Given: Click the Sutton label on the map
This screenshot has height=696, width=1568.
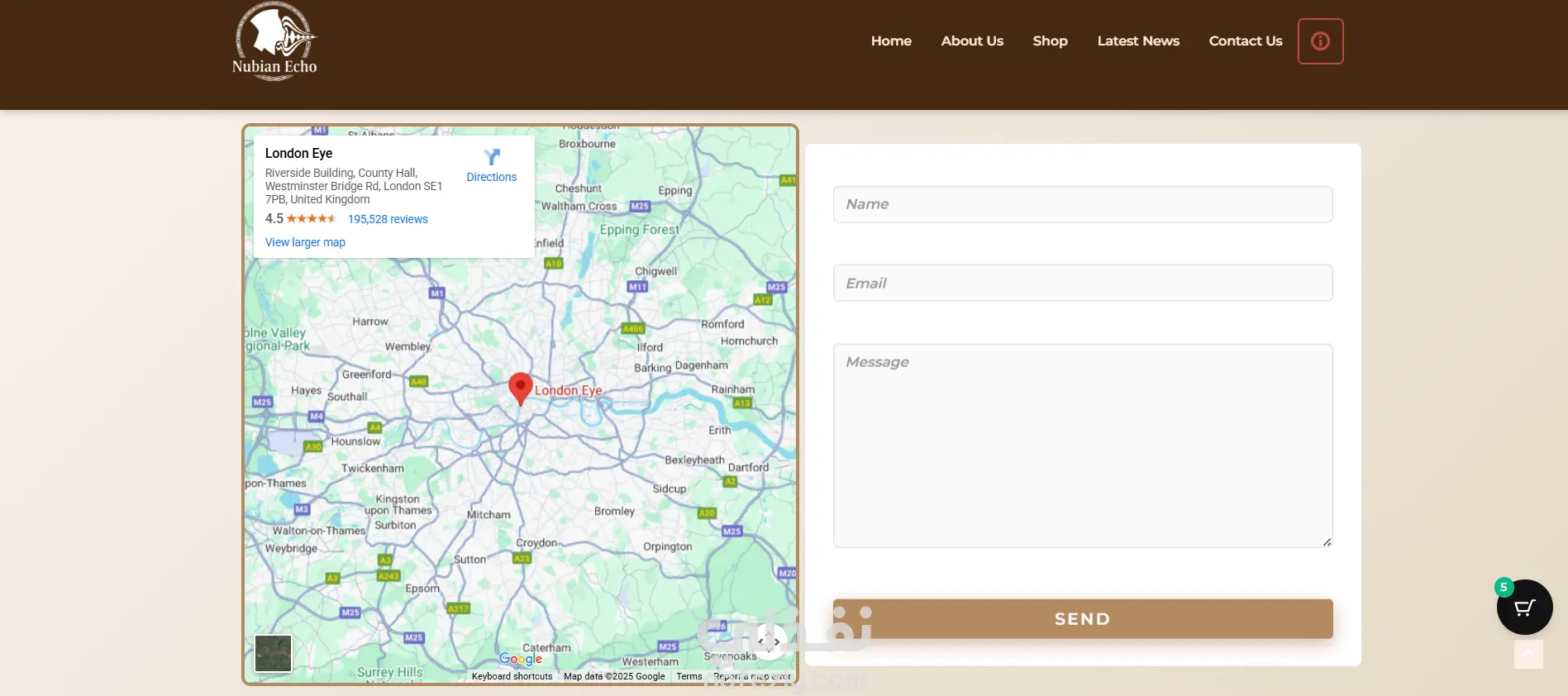Looking at the screenshot, I should click(469, 560).
